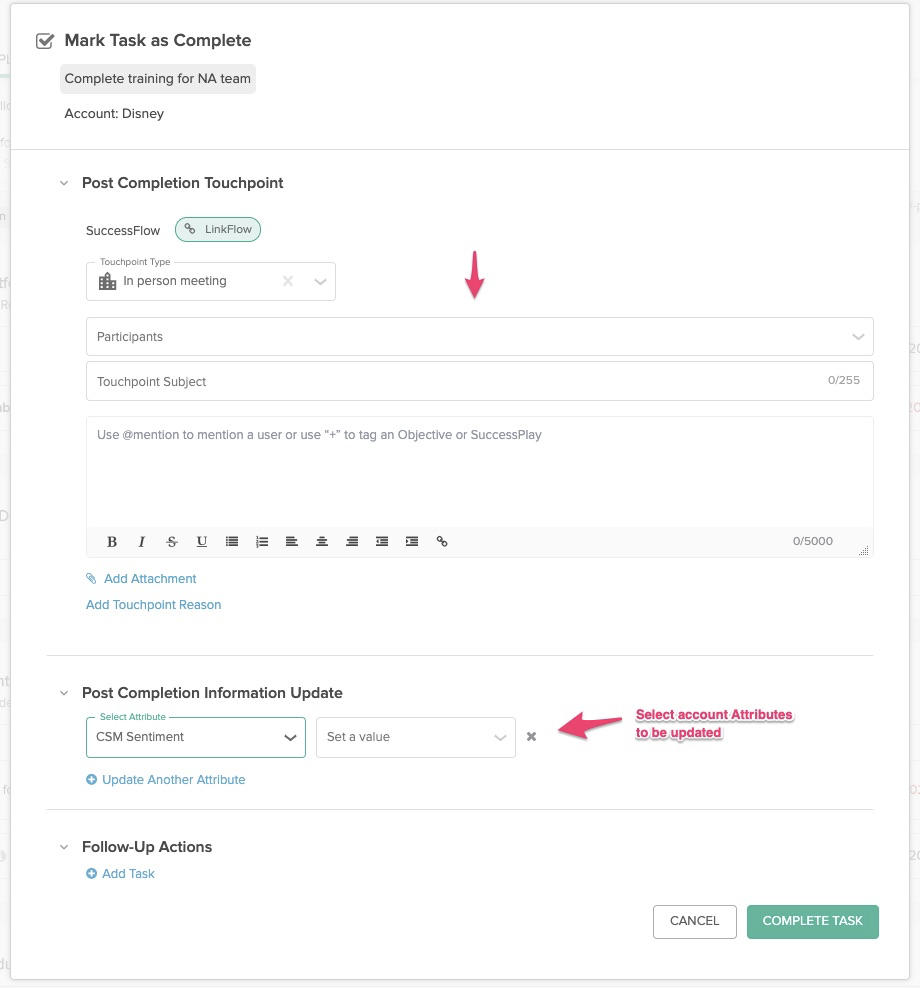Insert a bulleted list

pyautogui.click(x=232, y=541)
